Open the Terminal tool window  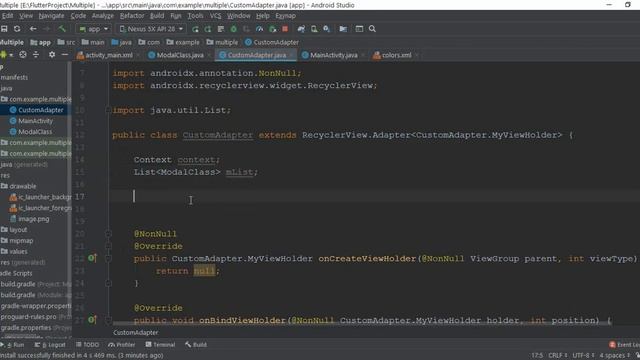pyautogui.click(x=160, y=344)
